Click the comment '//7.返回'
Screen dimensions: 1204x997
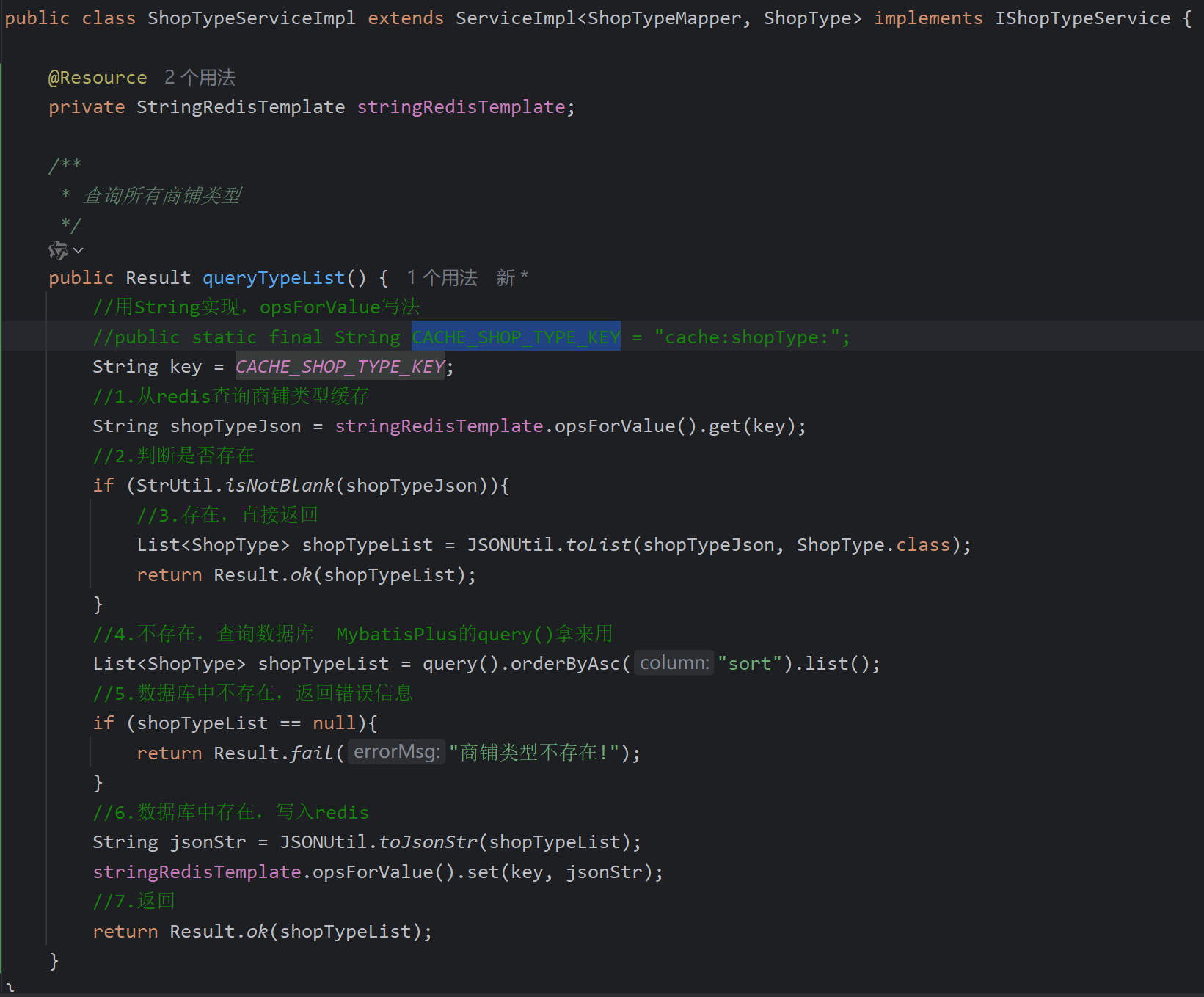click(134, 902)
